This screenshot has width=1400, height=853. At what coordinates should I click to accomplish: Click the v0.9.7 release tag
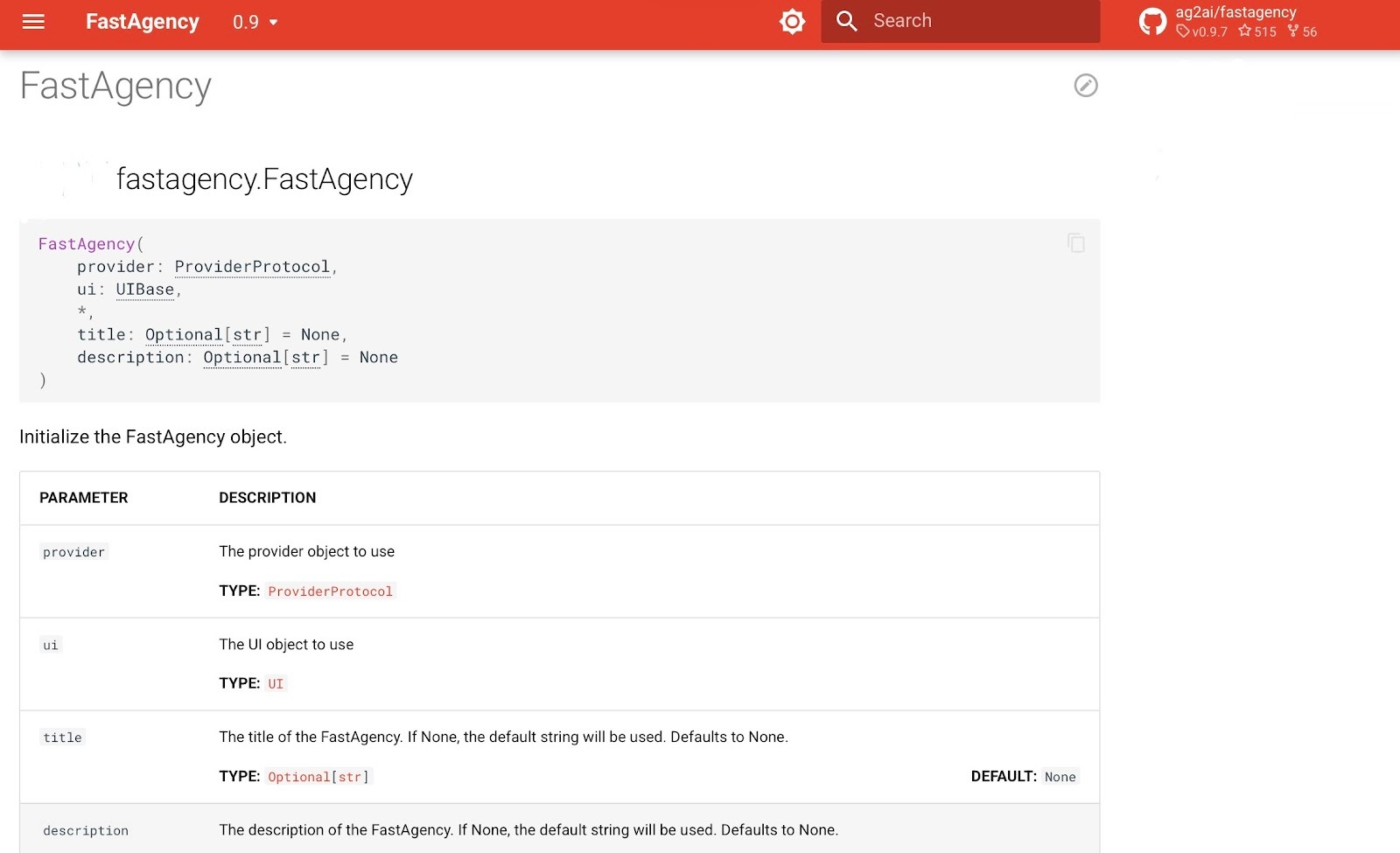[1202, 31]
